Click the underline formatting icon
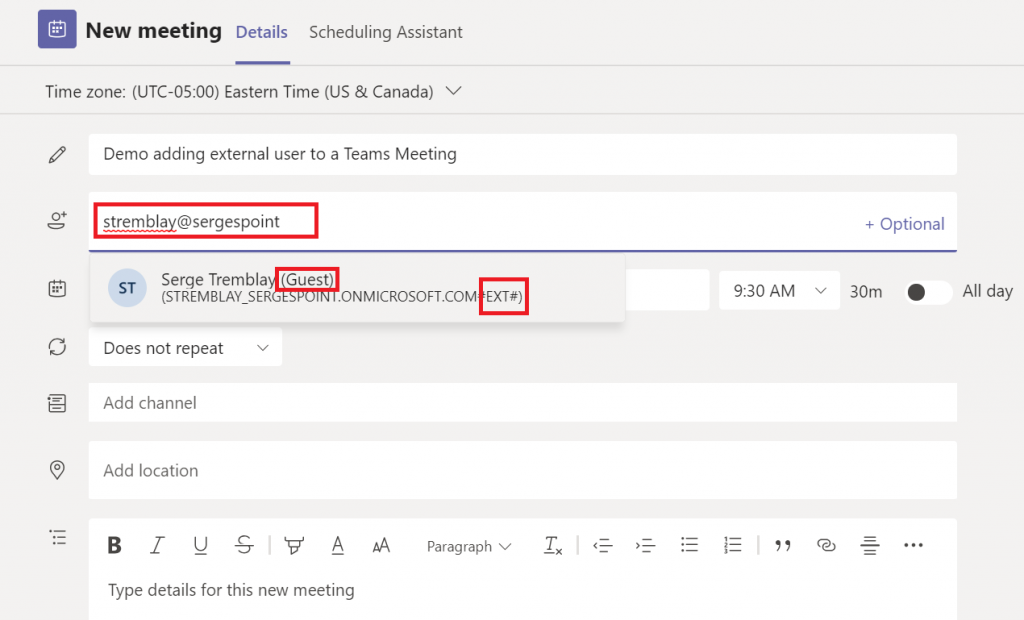Screen dimensions: 1024x620 200,545
